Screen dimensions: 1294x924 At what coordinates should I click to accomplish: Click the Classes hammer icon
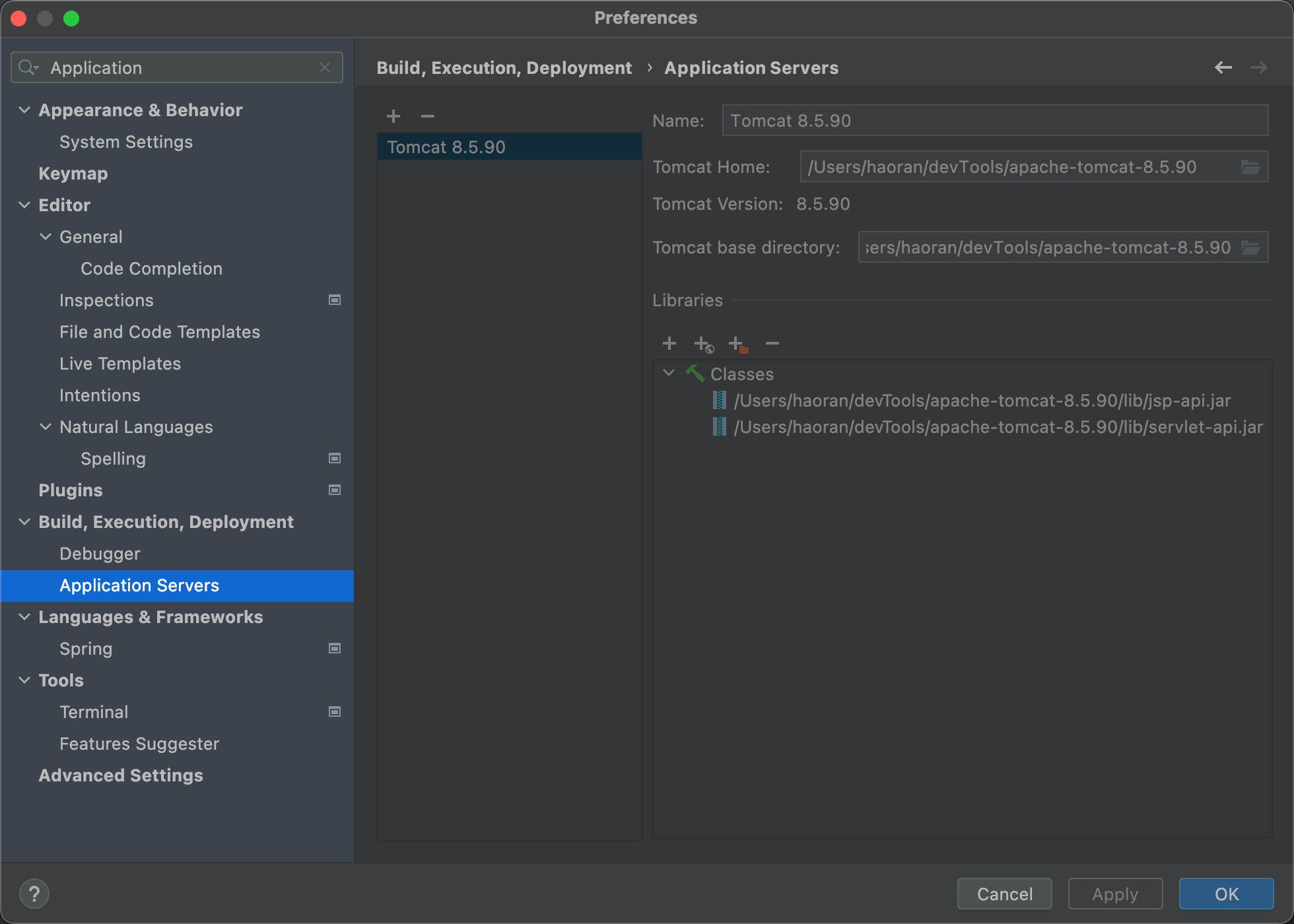695,374
